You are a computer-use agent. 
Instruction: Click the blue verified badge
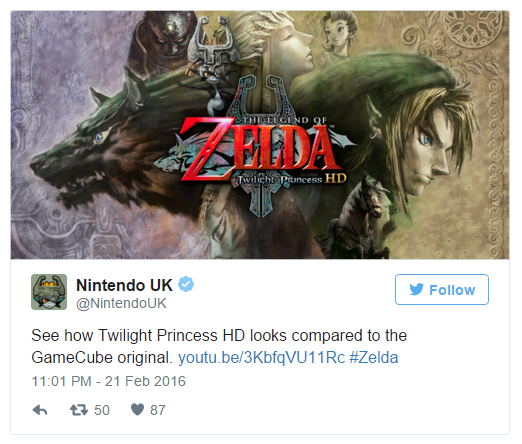pos(186,284)
